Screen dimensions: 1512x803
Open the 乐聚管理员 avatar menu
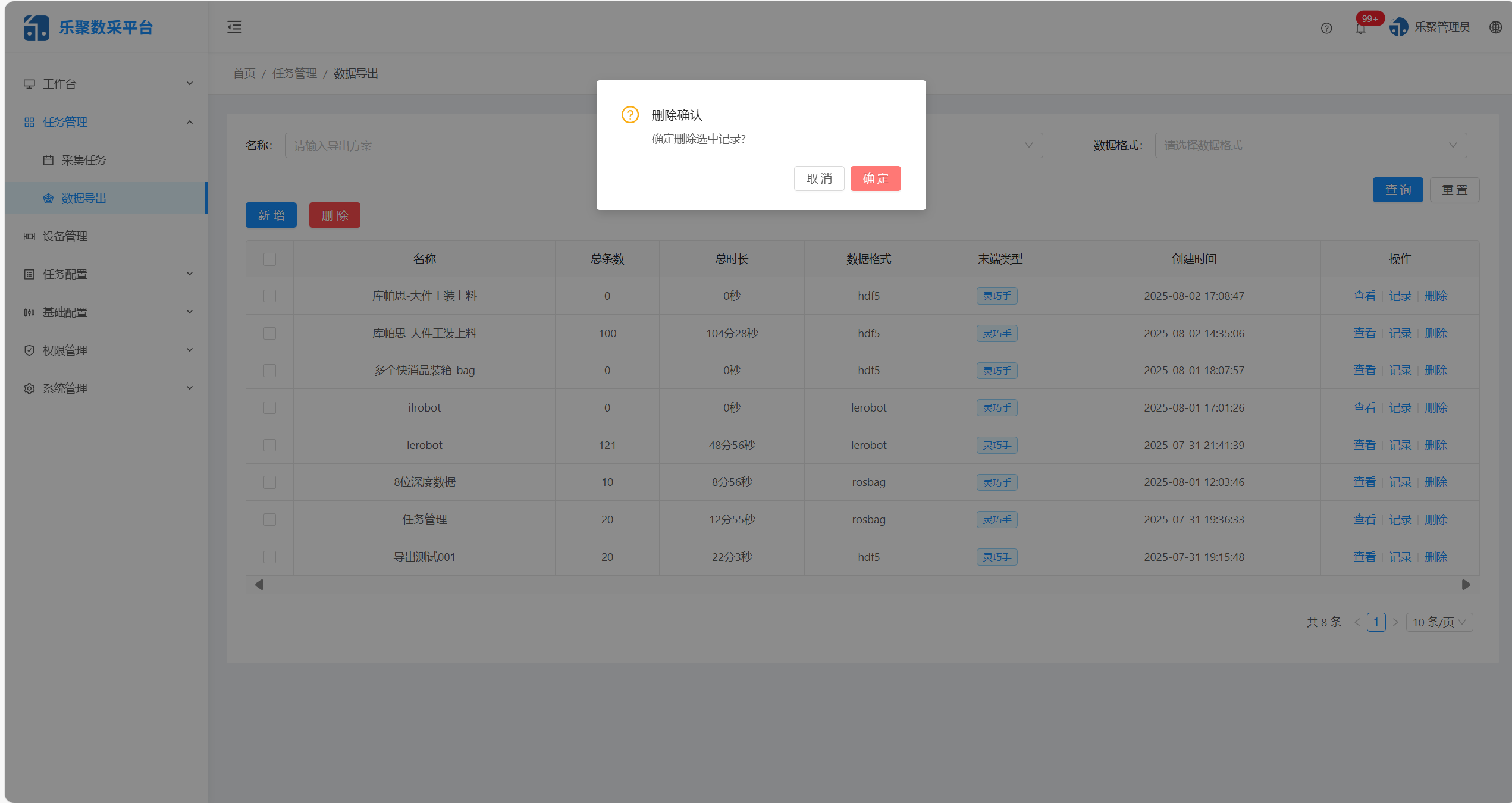coord(1431,27)
